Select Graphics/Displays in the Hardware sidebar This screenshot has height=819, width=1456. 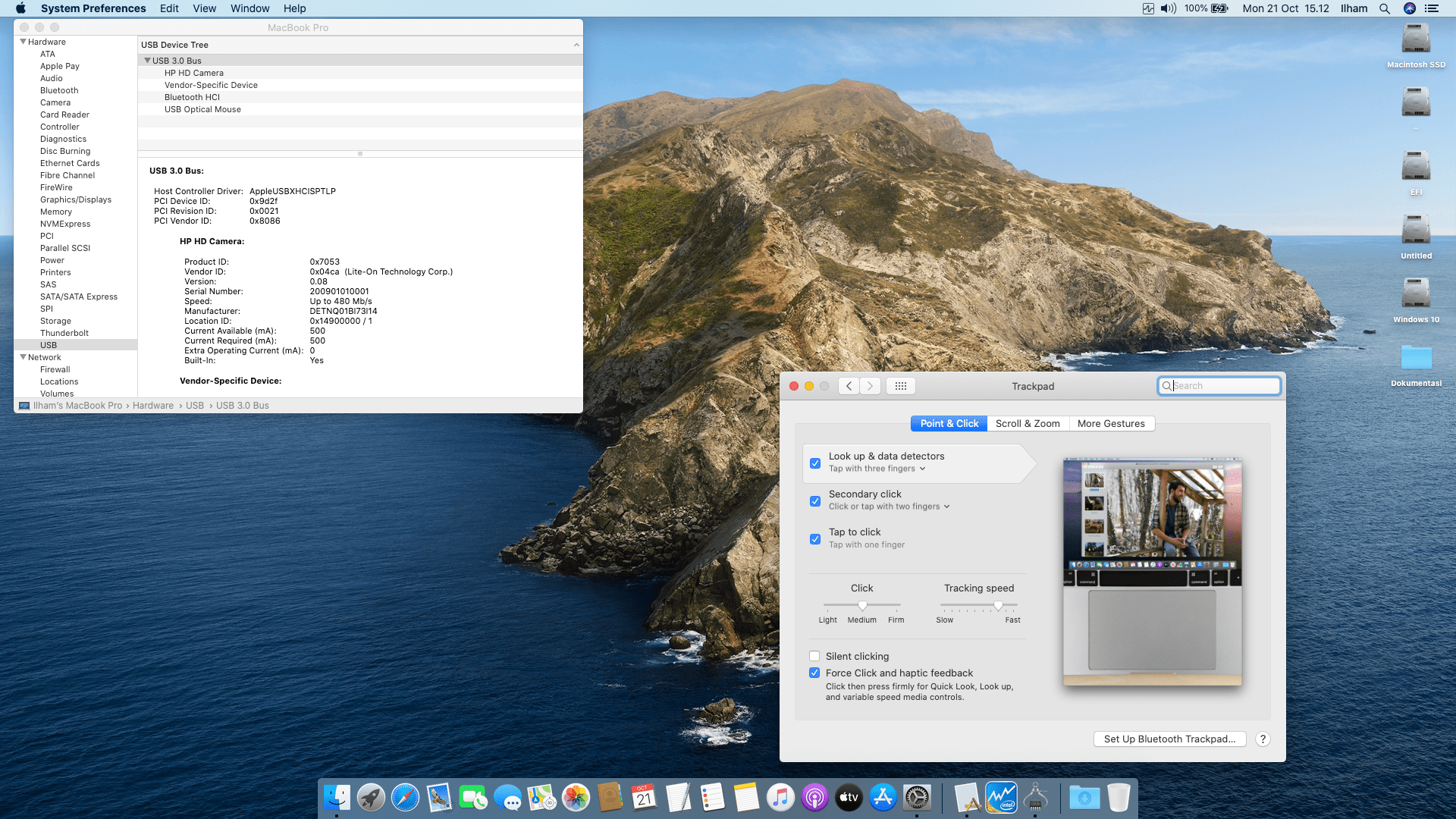point(75,199)
